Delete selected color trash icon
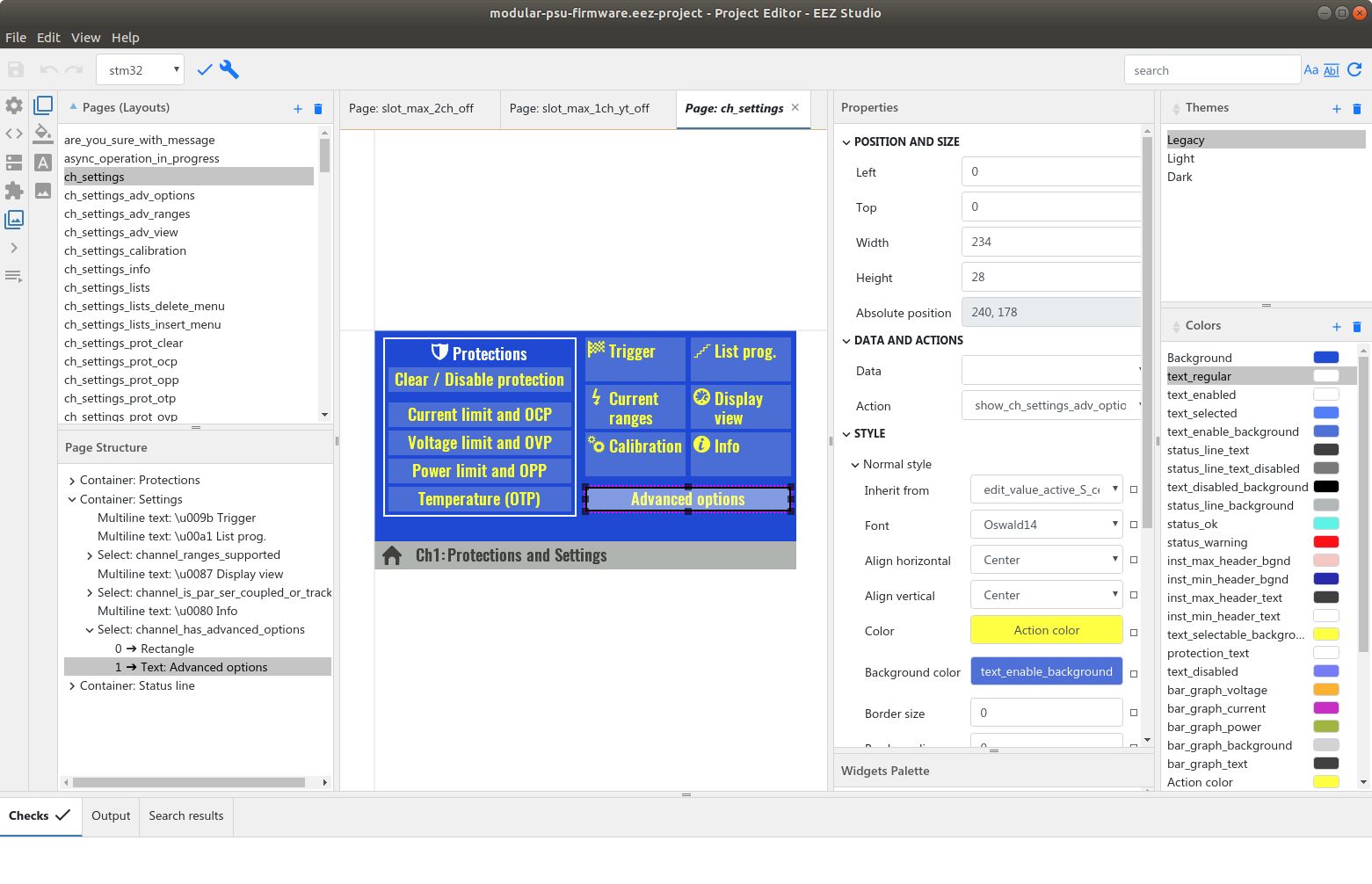1372x884 pixels. click(x=1357, y=326)
